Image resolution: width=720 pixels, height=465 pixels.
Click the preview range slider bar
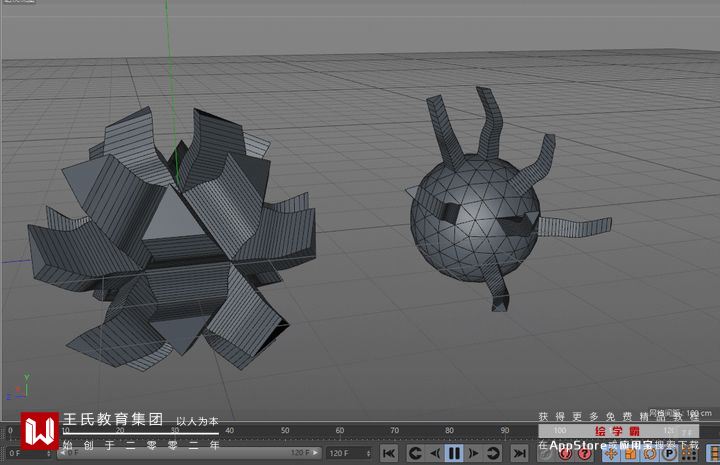[x=189, y=453]
